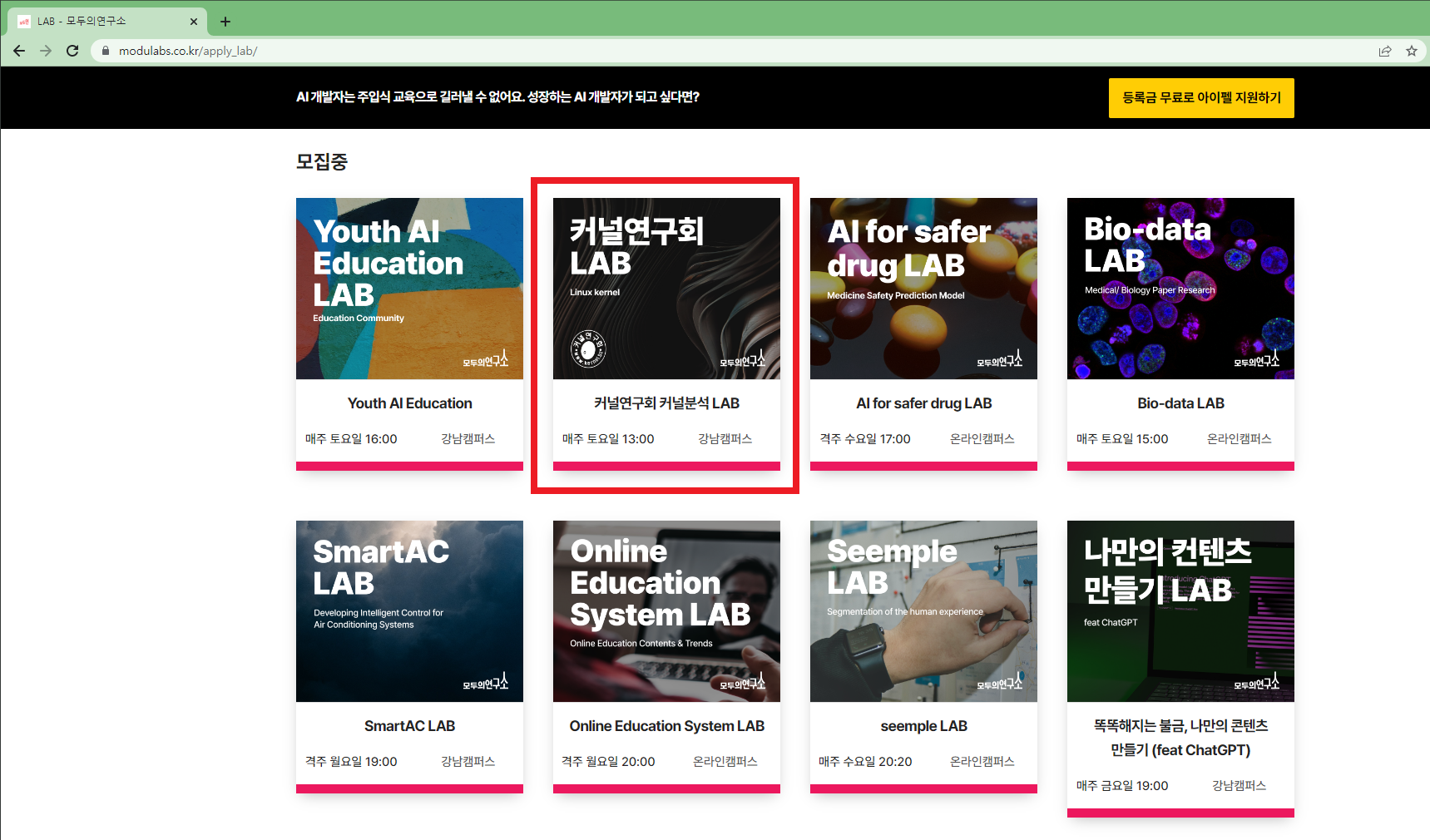The height and width of the screenshot is (840, 1430).
Task: Open the 커널연구회 LAB thumbnail image
Action: click(x=666, y=289)
